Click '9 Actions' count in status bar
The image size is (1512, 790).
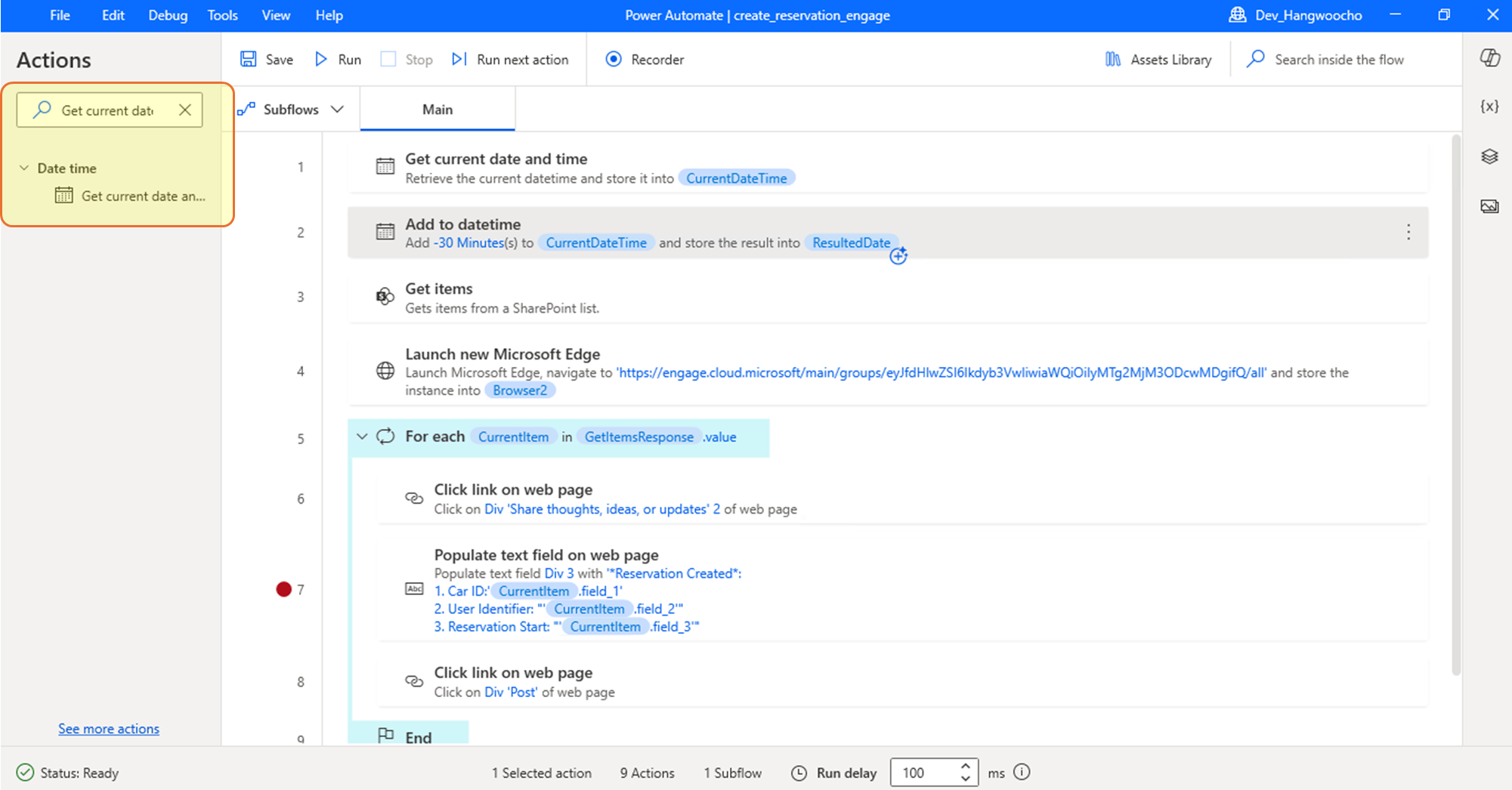coord(647,773)
